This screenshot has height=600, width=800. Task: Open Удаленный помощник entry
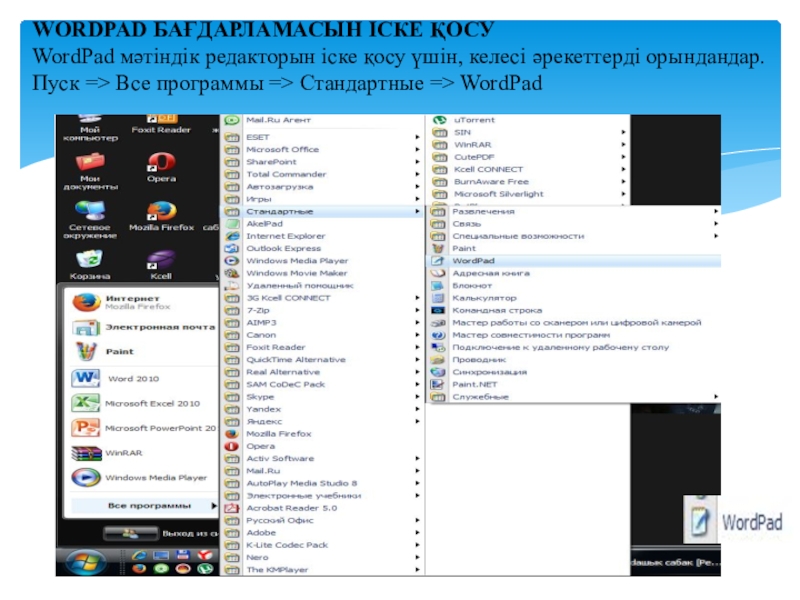(322, 286)
